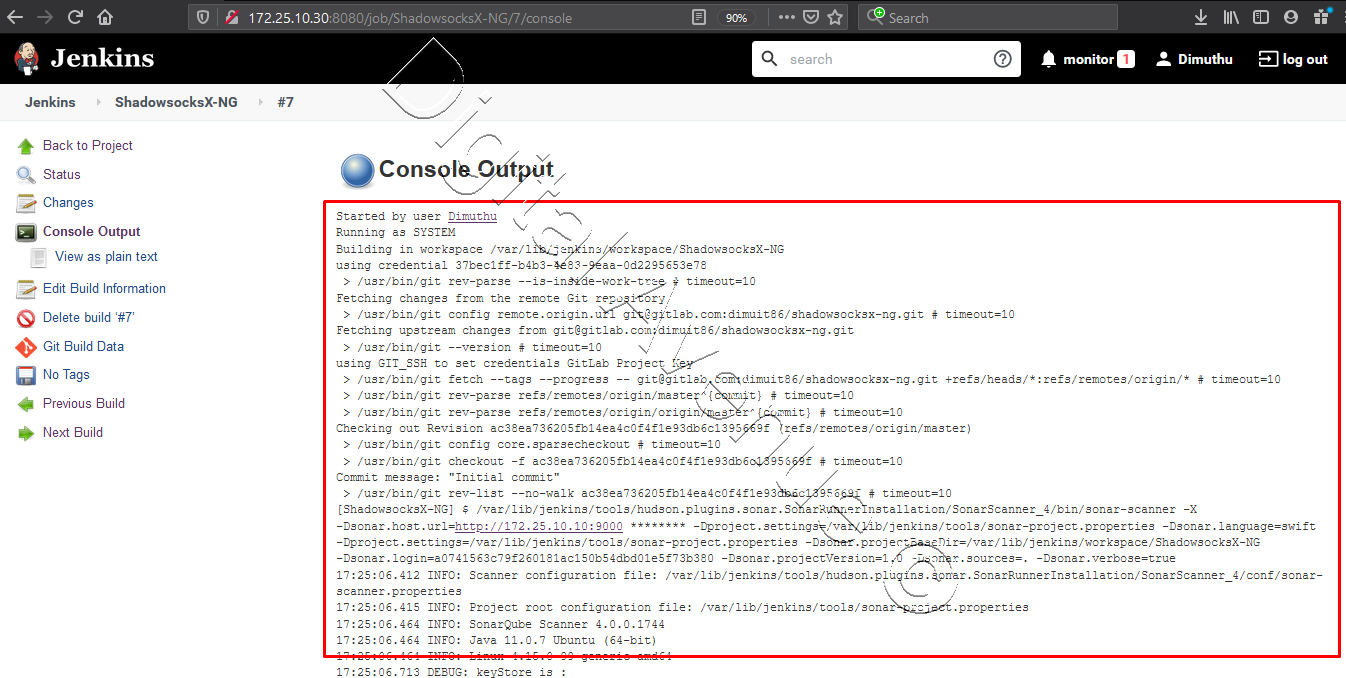Select the Status magnifier icon
Image resolution: width=1346 pixels, height=678 pixels.
(x=25, y=174)
